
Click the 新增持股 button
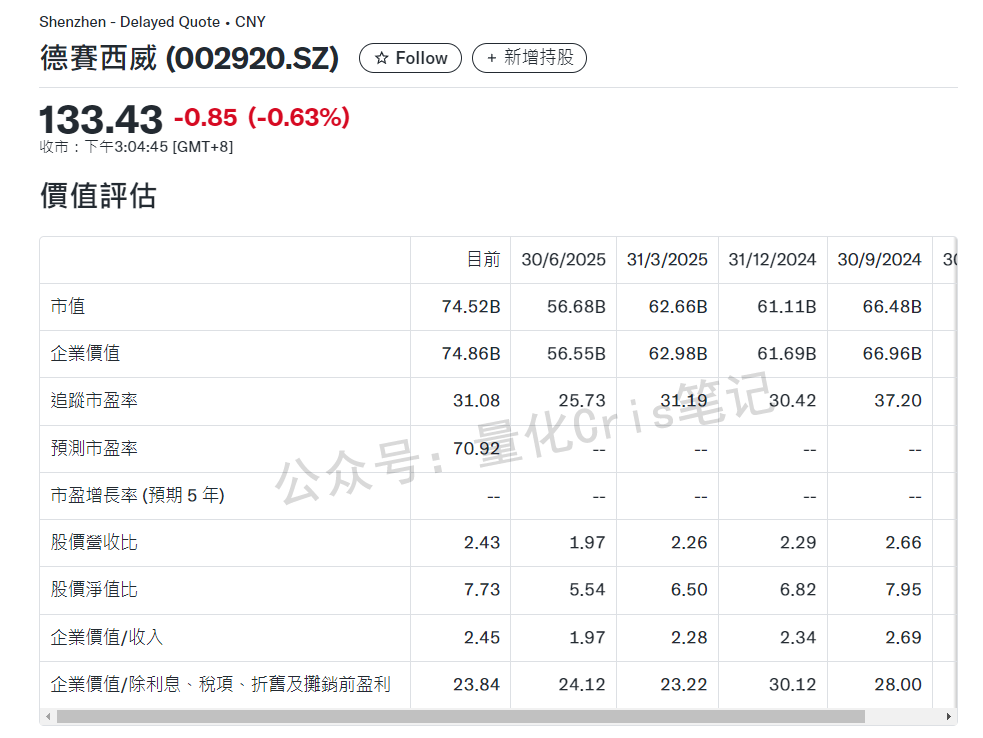coord(529,58)
